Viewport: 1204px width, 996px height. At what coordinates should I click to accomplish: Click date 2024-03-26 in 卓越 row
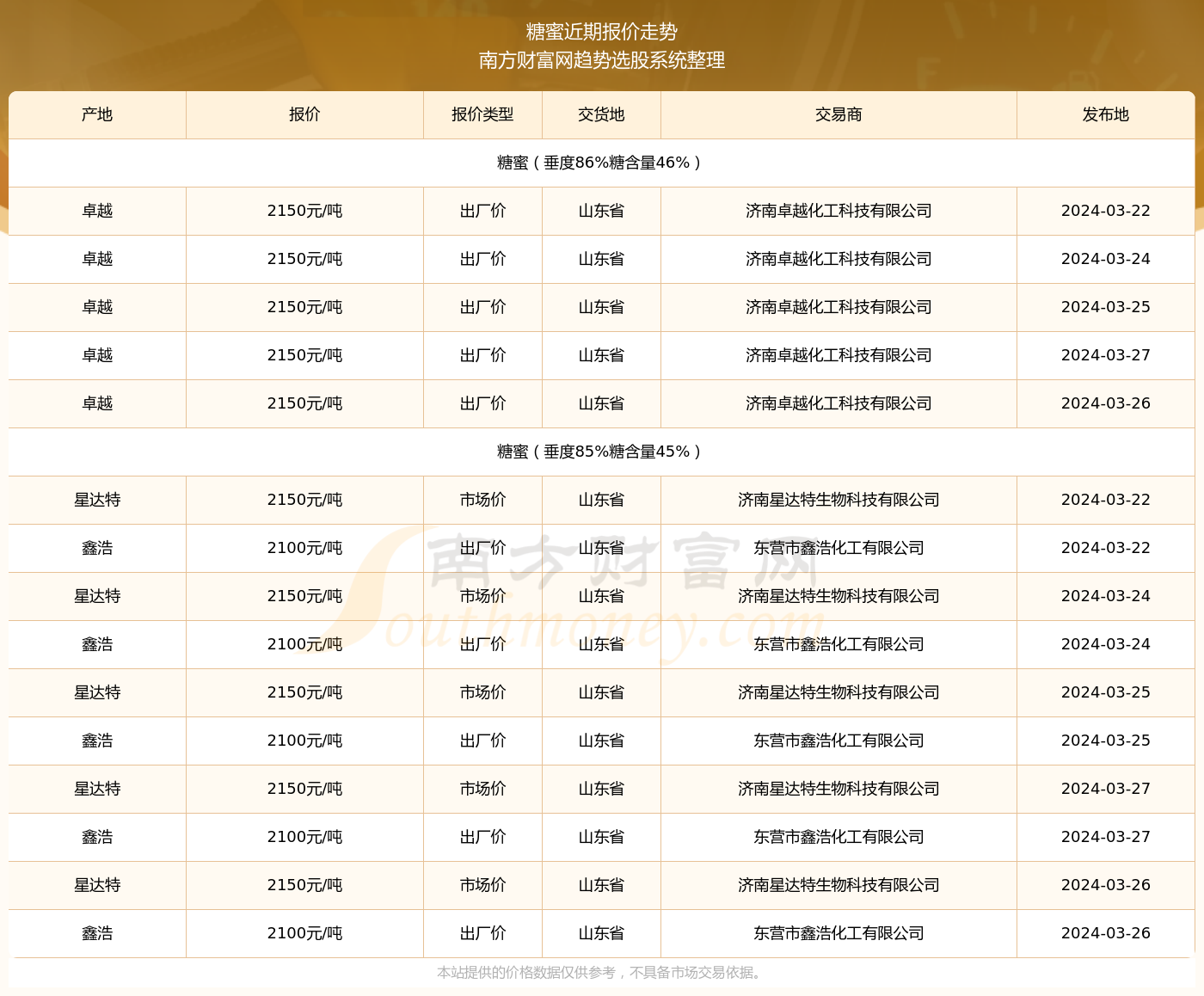tap(1105, 403)
